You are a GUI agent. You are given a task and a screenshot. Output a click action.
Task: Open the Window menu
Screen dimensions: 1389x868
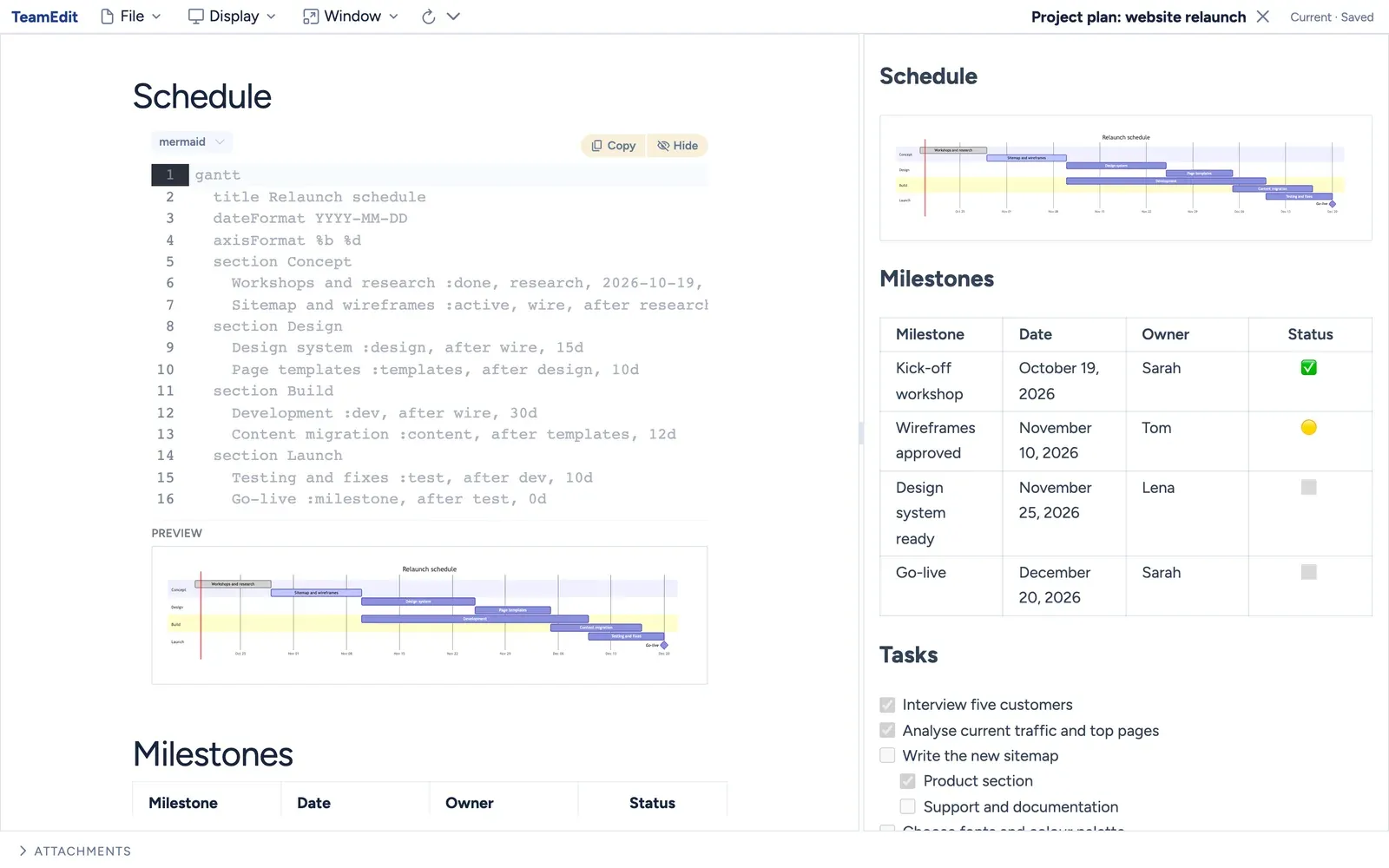(351, 16)
